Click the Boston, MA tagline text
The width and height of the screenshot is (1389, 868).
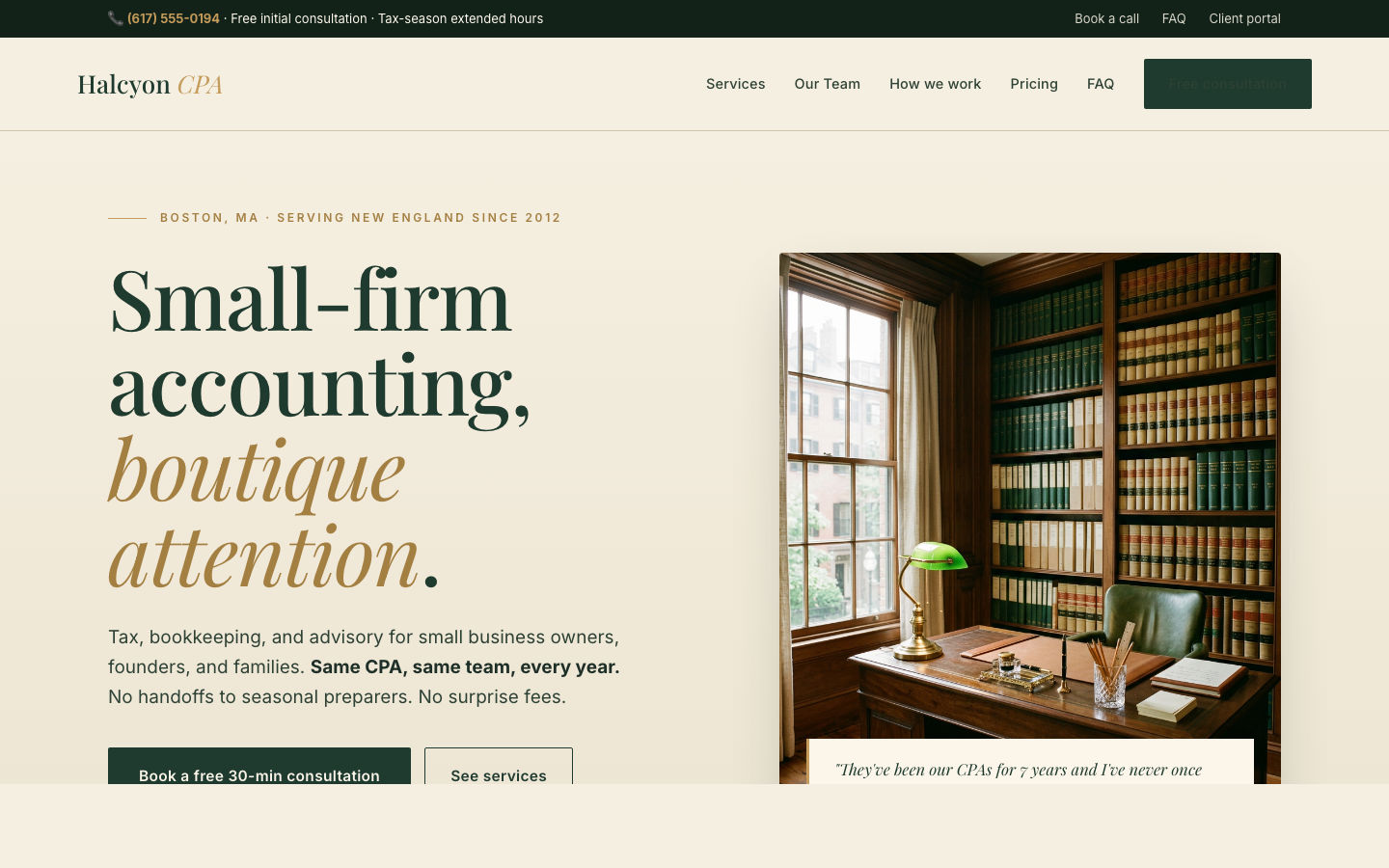pos(361,218)
